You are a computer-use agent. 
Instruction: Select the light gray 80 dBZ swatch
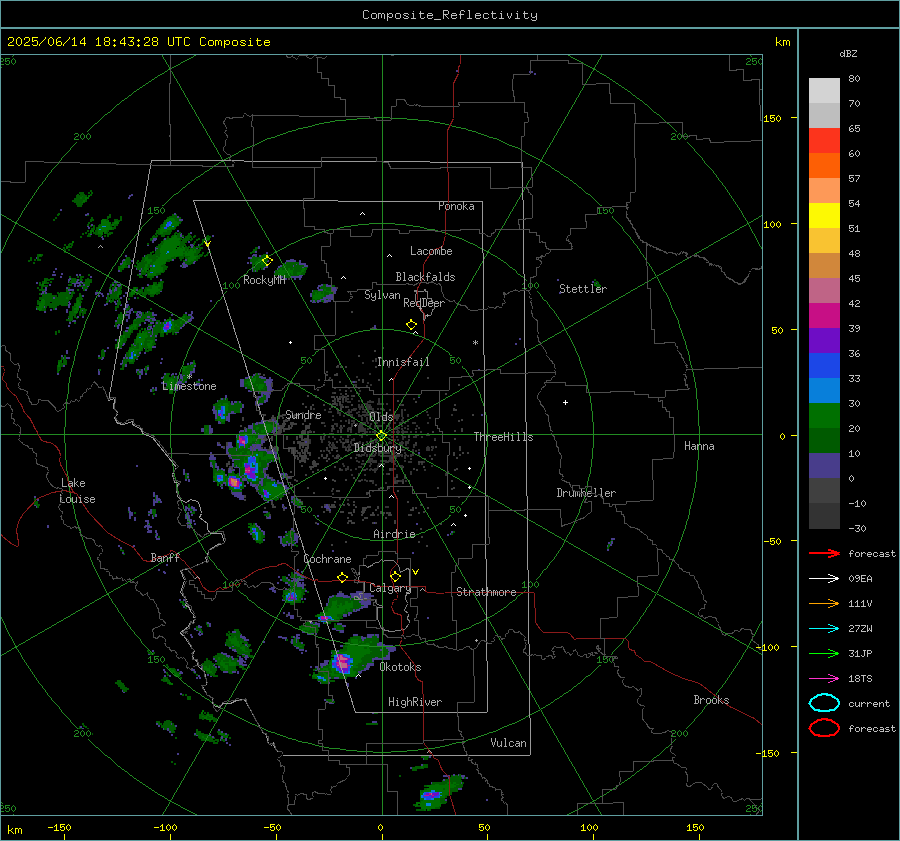824,91
